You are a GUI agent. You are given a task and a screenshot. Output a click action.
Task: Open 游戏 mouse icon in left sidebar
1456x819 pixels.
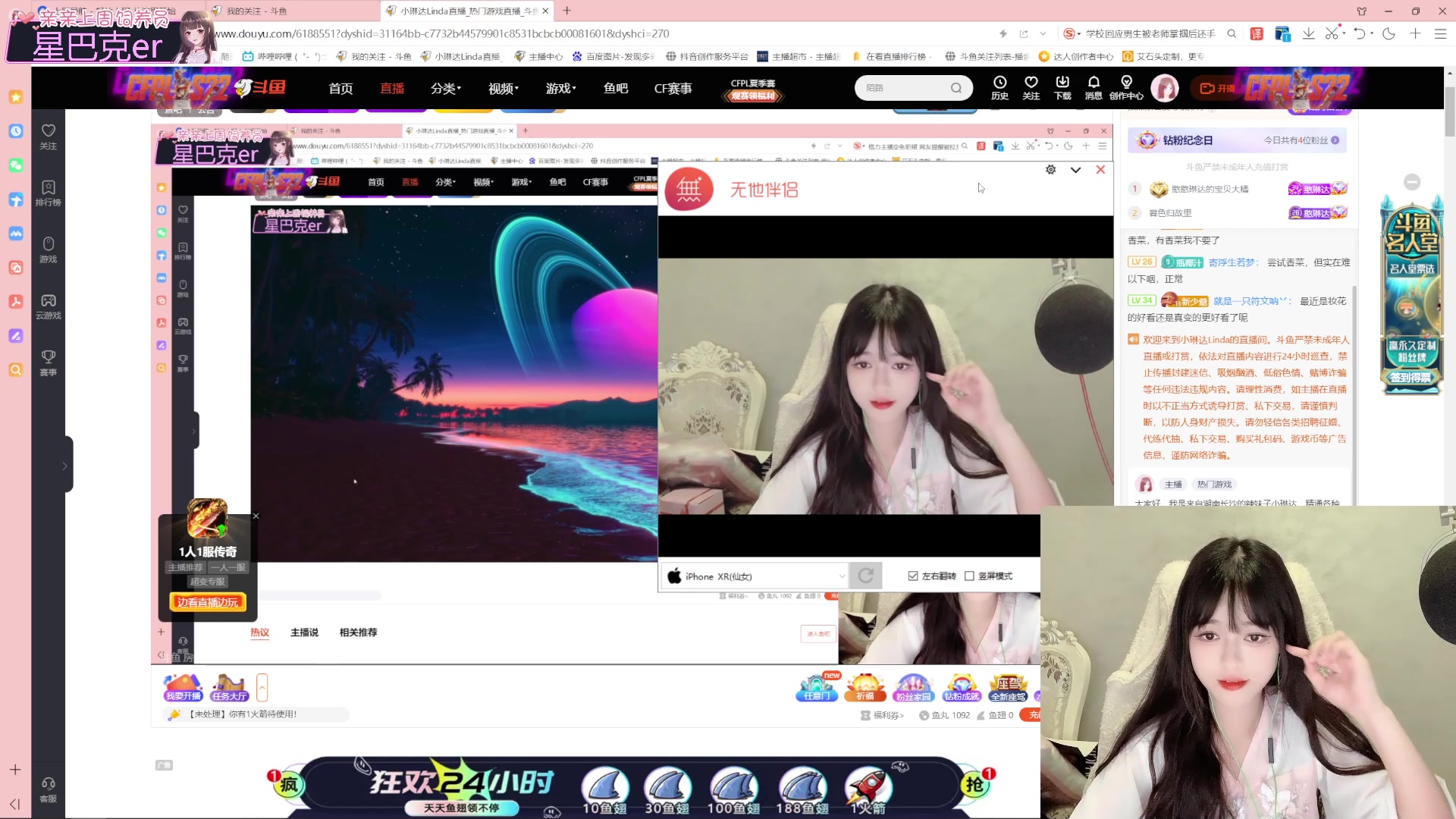[x=49, y=250]
